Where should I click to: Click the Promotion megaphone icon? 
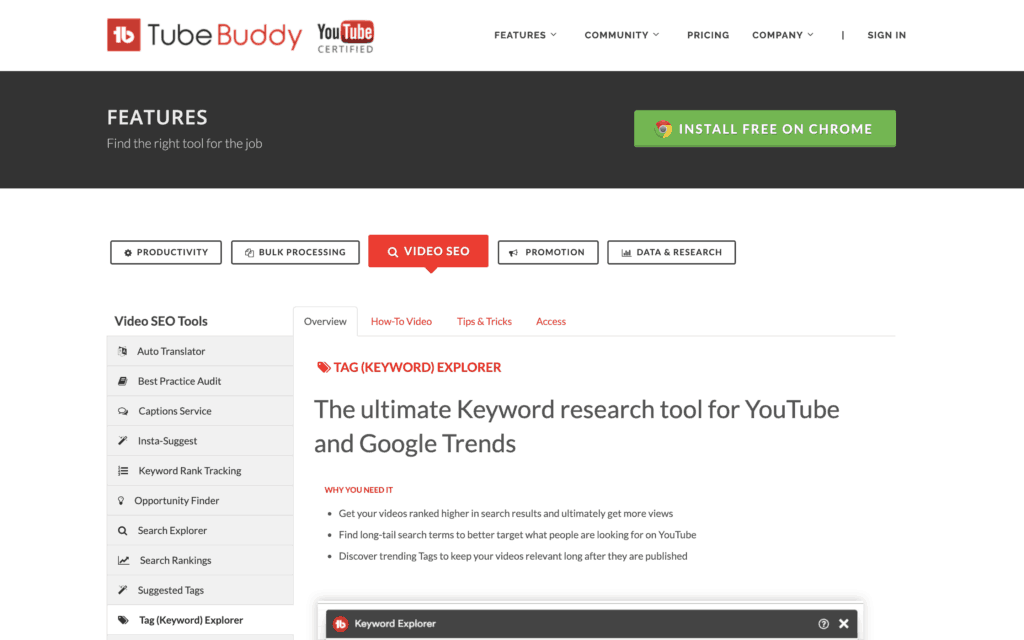[513, 253]
